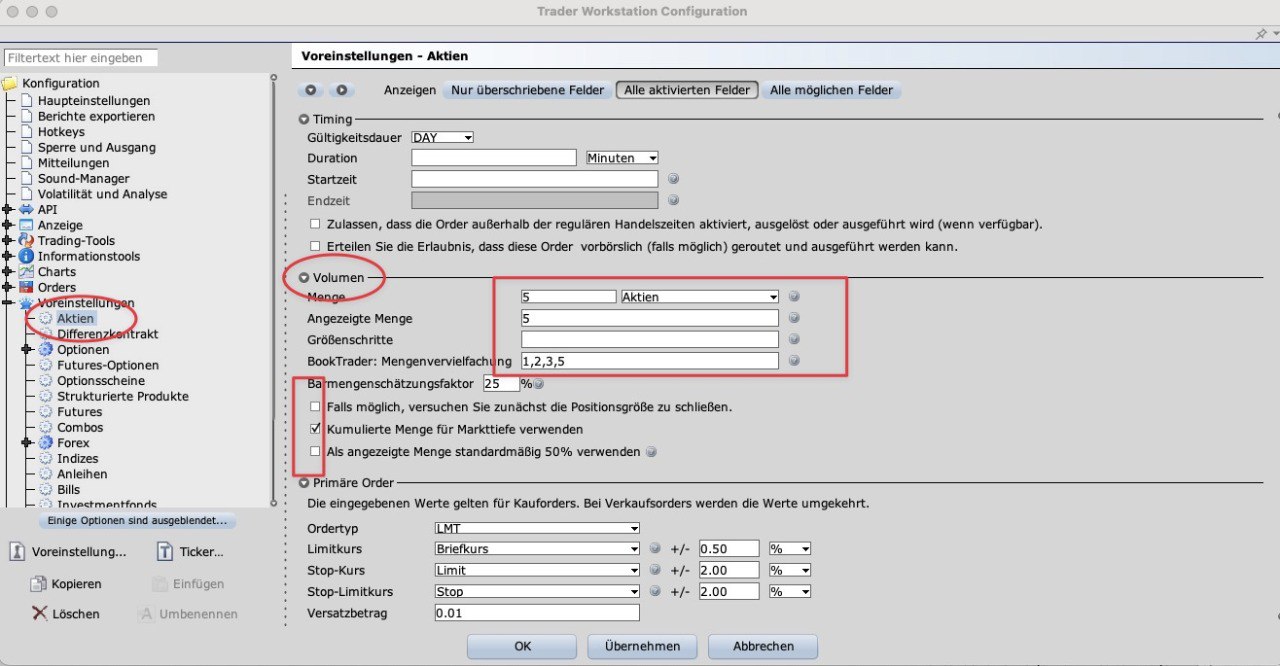Collapse the Volumen section
The height and width of the screenshot is (666, 1280).
coord(304,277)
